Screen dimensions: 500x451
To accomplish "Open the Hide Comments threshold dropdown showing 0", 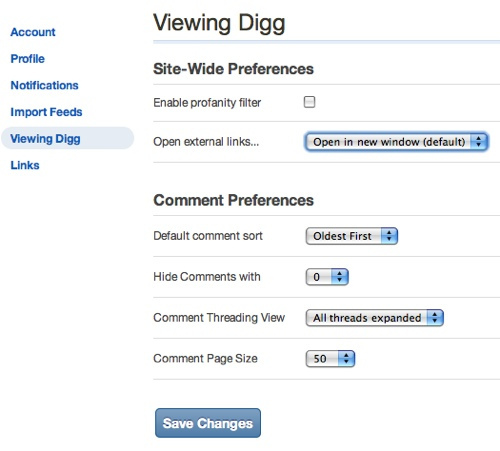I will (x=327, y=277).
